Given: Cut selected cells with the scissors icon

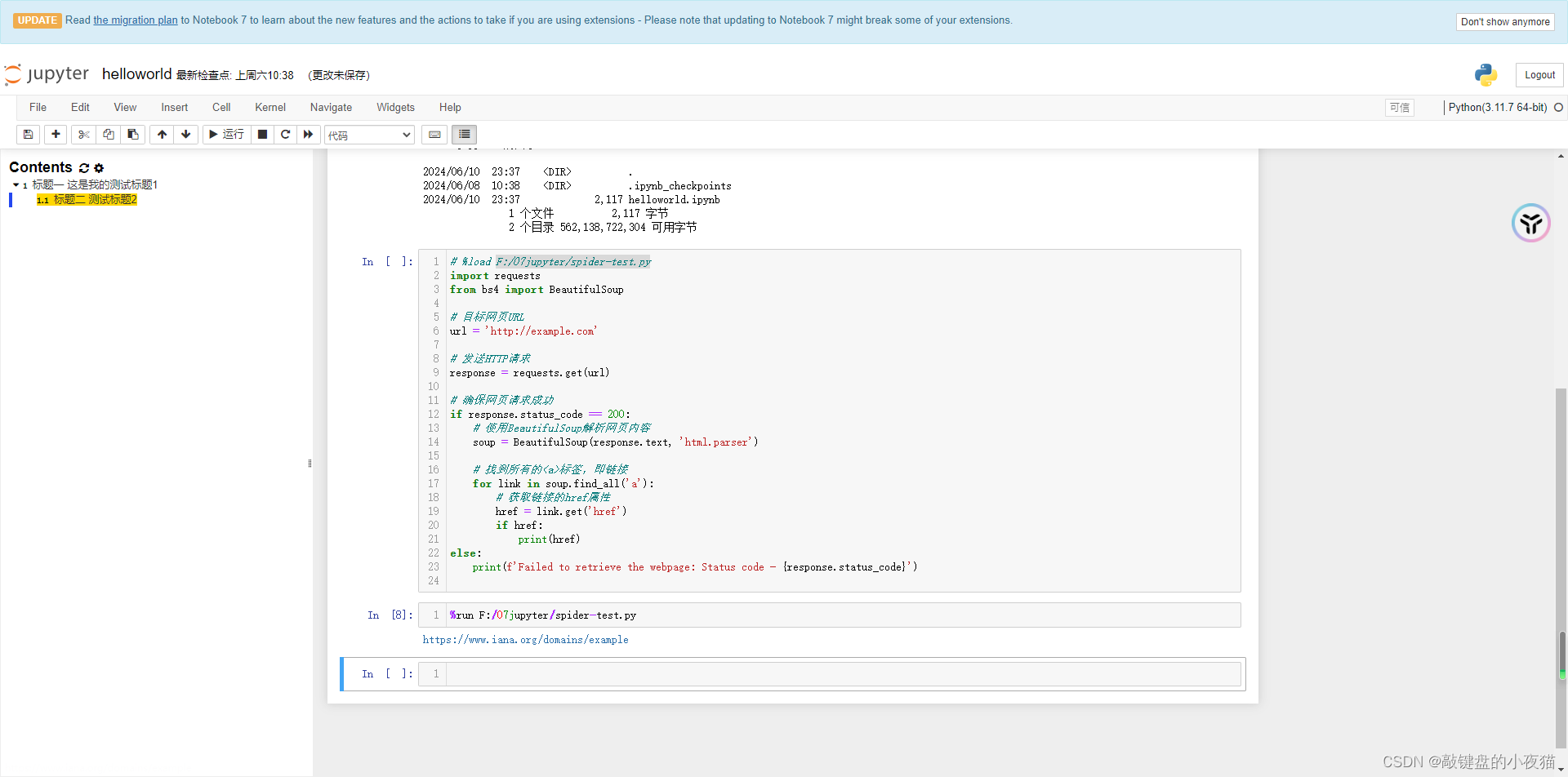Looking at the screenshot, I should pyautogui.click(x=83, y=135).
